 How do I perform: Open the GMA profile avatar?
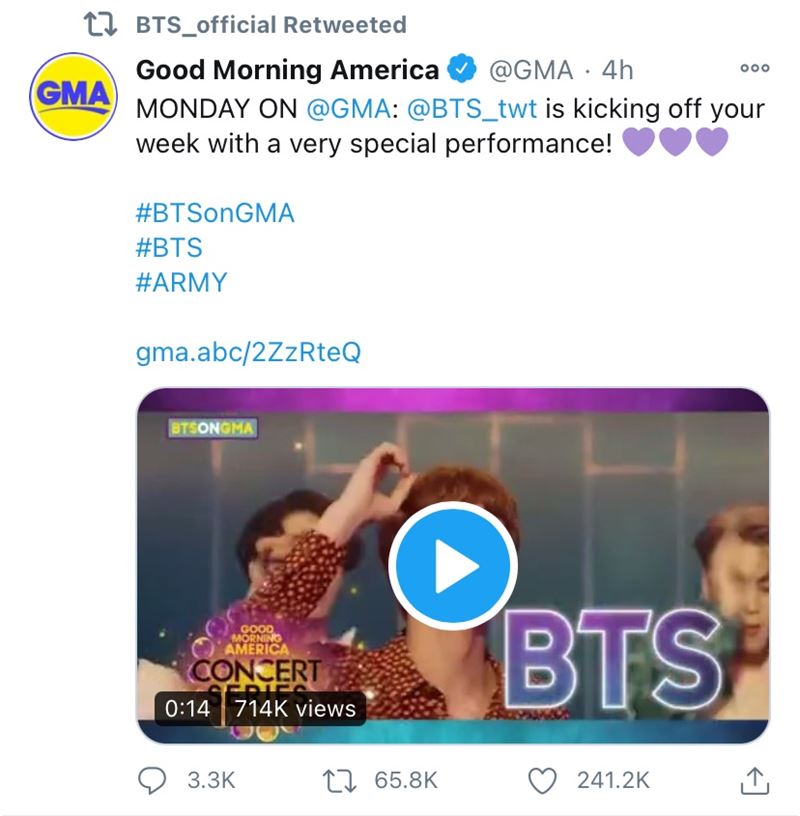tap(73, 96)
